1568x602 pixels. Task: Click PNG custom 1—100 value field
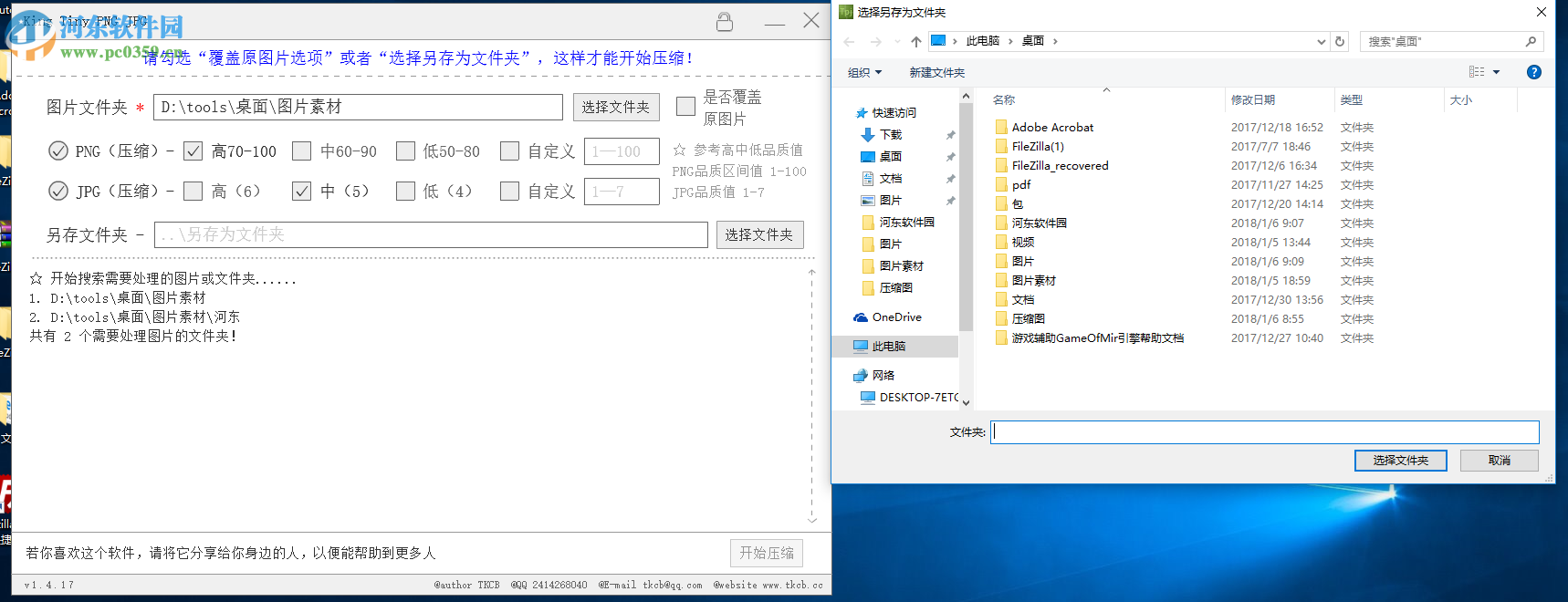pos(622,151)
